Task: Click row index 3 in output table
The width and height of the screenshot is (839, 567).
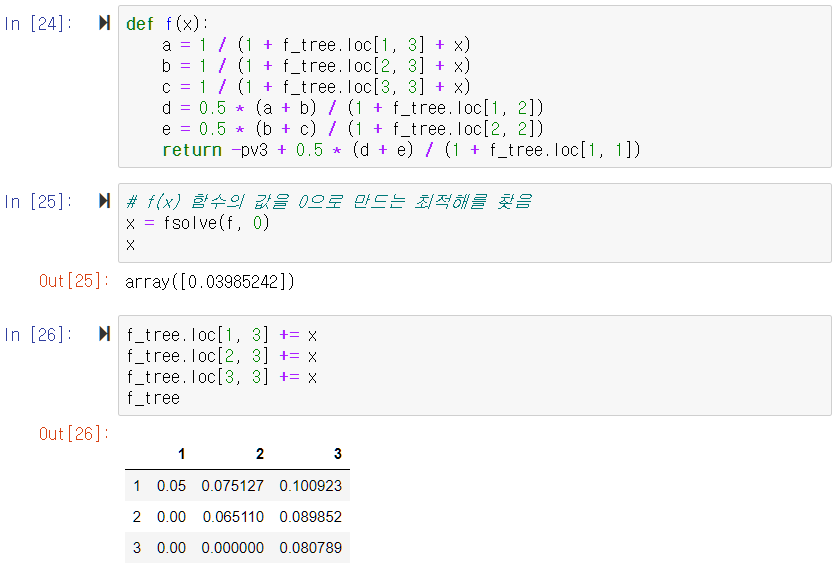Action: [x=136, y=548]
